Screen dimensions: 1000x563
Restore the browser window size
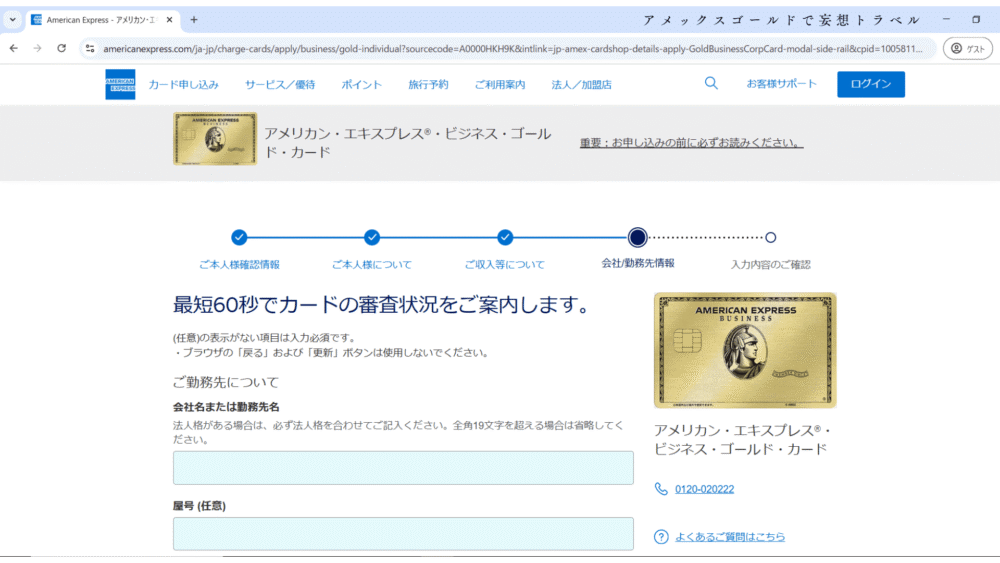[x=976, y=20]
